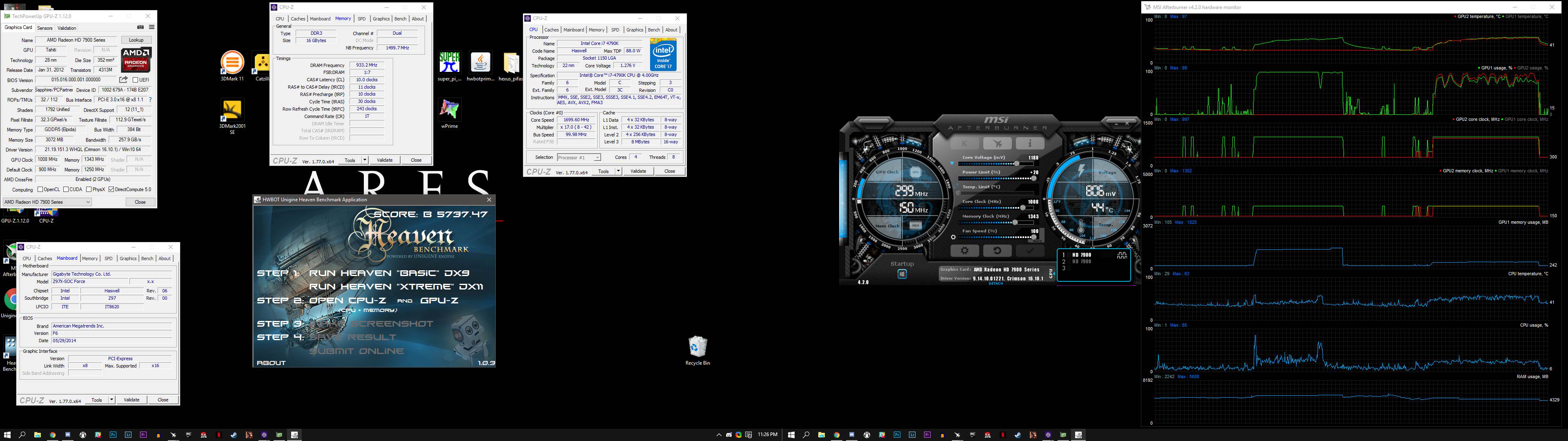The image size is (1568, 441).
Task: Expand Core Voltage arrow in Afterburner
Action: [953, 163]
